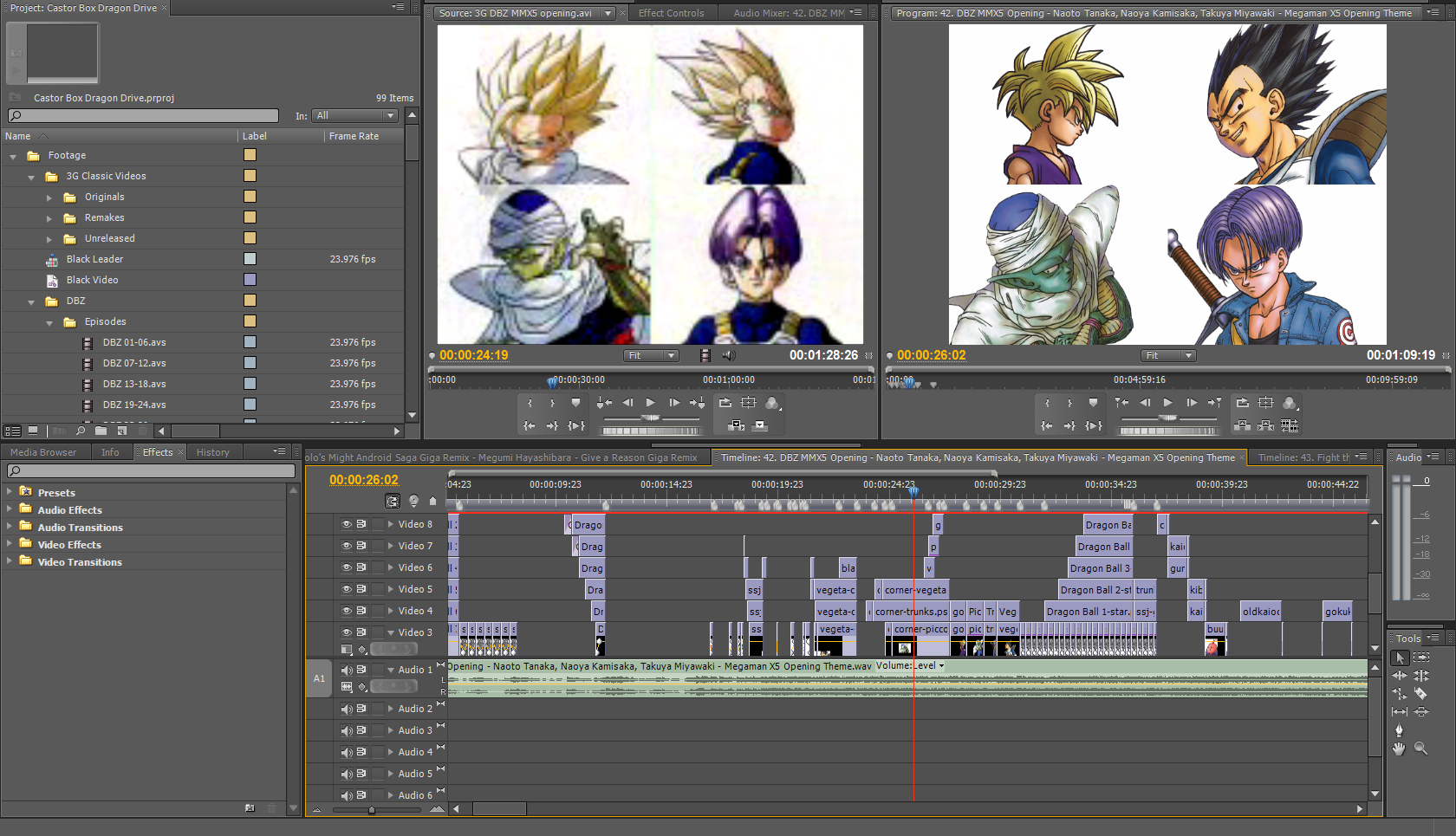Hide Video 5 track output eye
This screenshot has width=1456, height=836.
tap(347, 589)
